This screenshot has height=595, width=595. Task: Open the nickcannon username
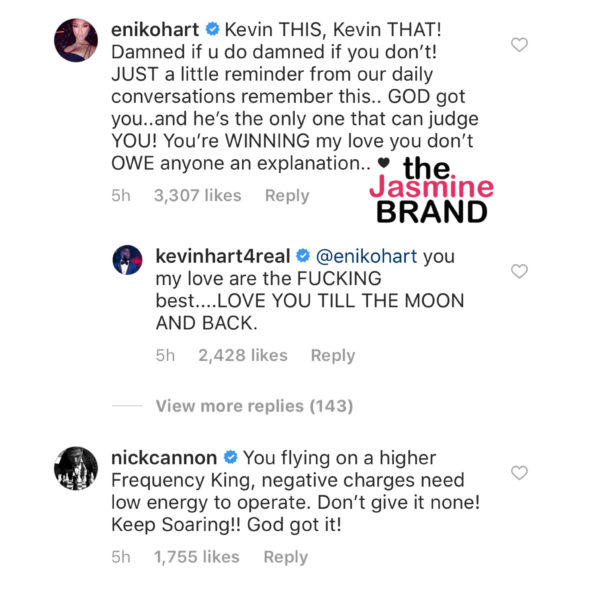164,458
